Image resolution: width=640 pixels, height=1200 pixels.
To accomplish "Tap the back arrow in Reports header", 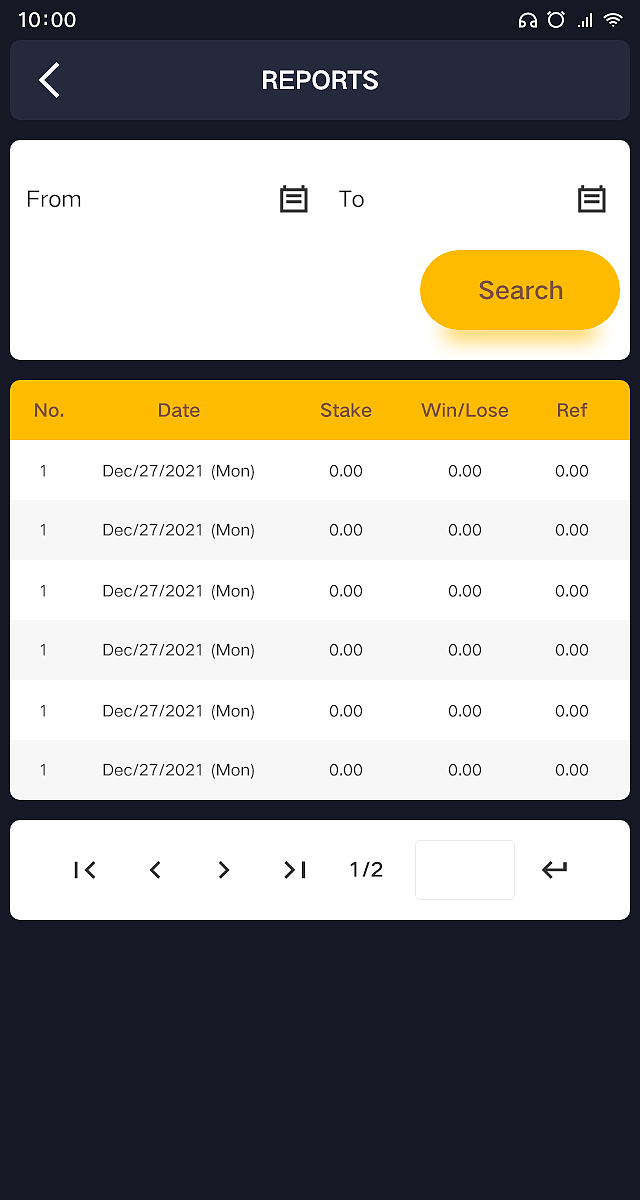I will [49, 80].
